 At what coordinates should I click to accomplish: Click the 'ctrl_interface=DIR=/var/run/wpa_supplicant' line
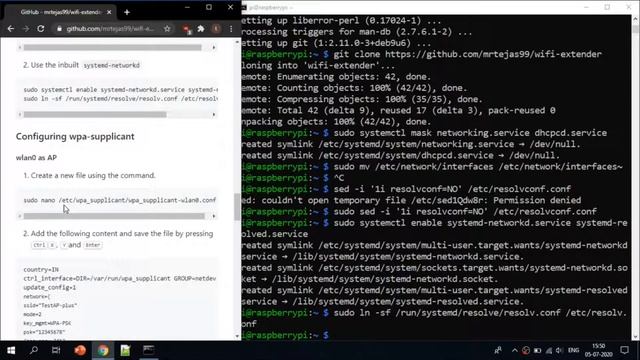120,278
